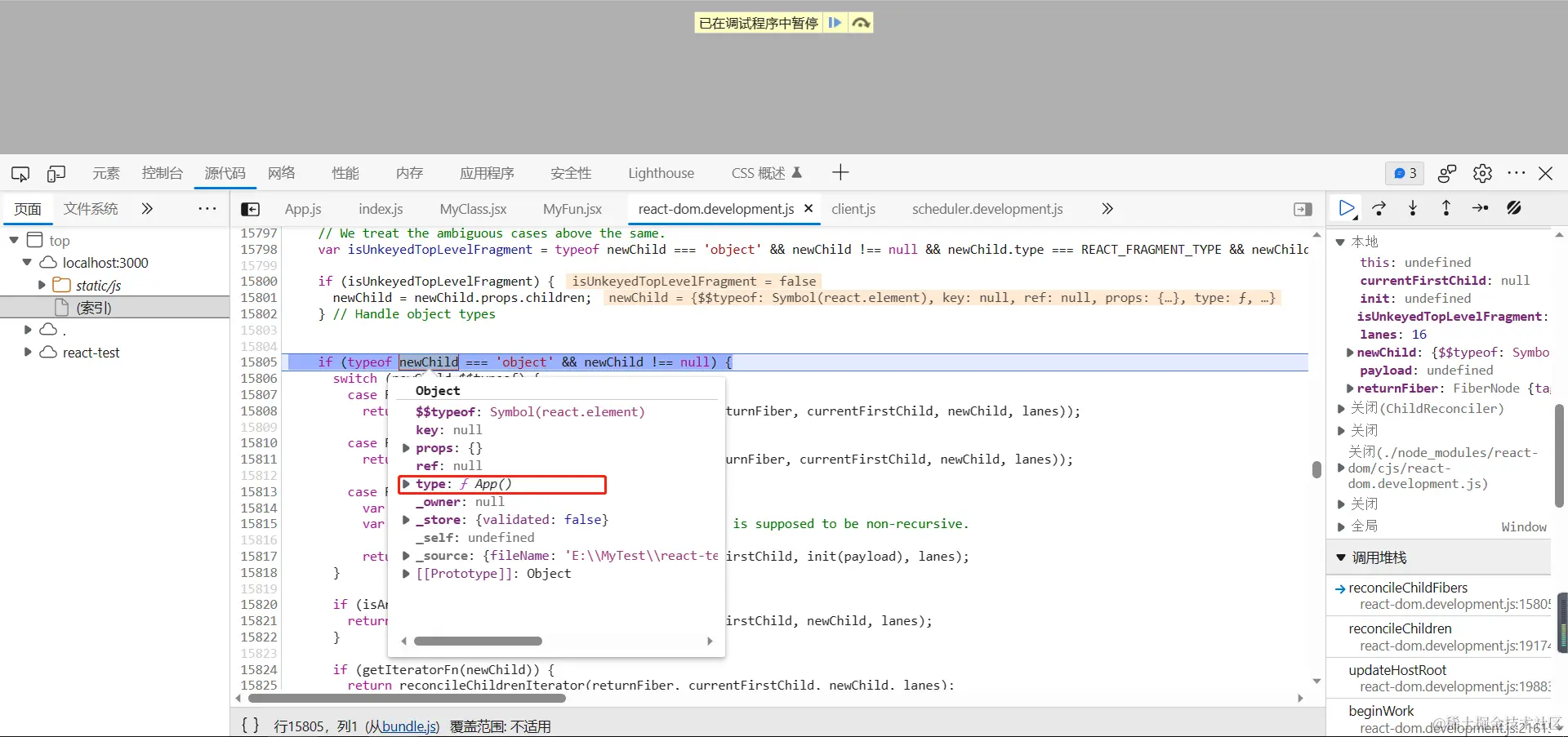Expand newChild in scope panel
Viewport: 1568px width, 737px height.
[1350, 353]
